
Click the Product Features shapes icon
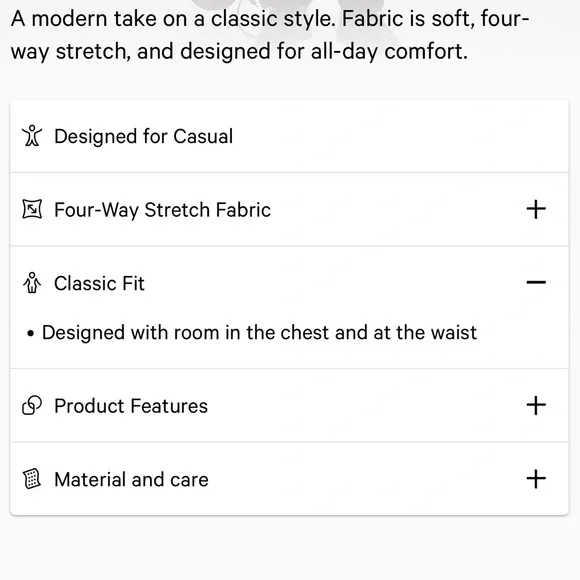tap(32, 405)
